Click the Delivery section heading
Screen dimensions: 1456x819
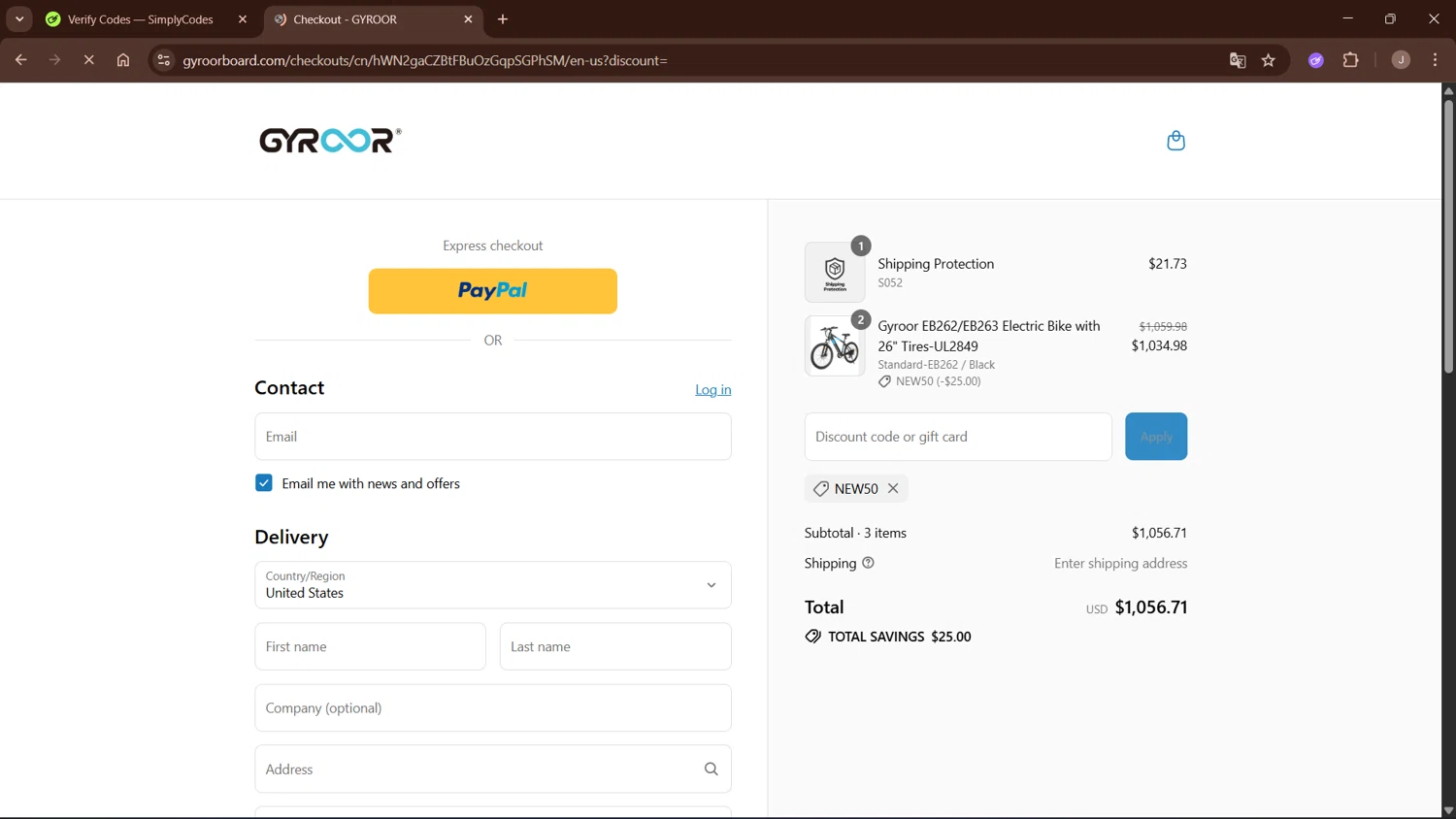pyautogui.click(x=291, y=537)
